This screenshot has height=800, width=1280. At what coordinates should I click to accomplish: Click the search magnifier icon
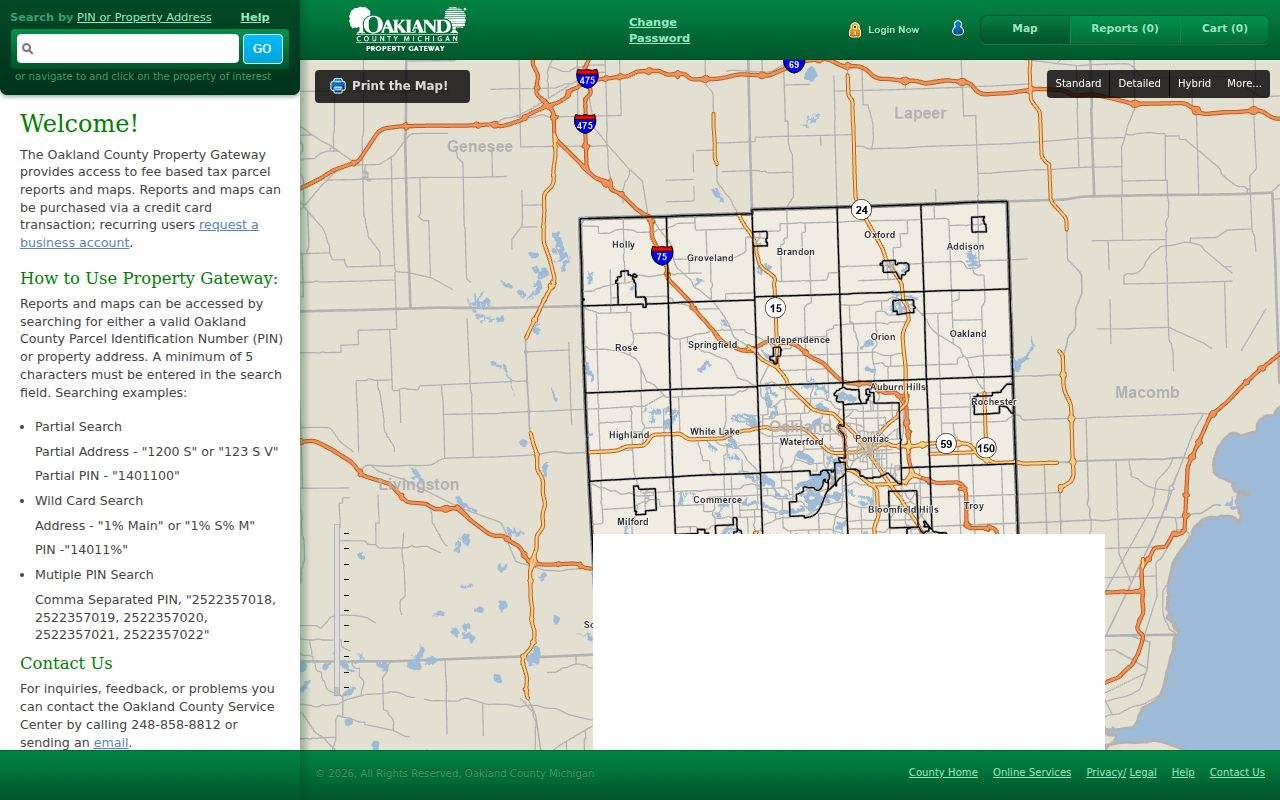click(28, 48)
